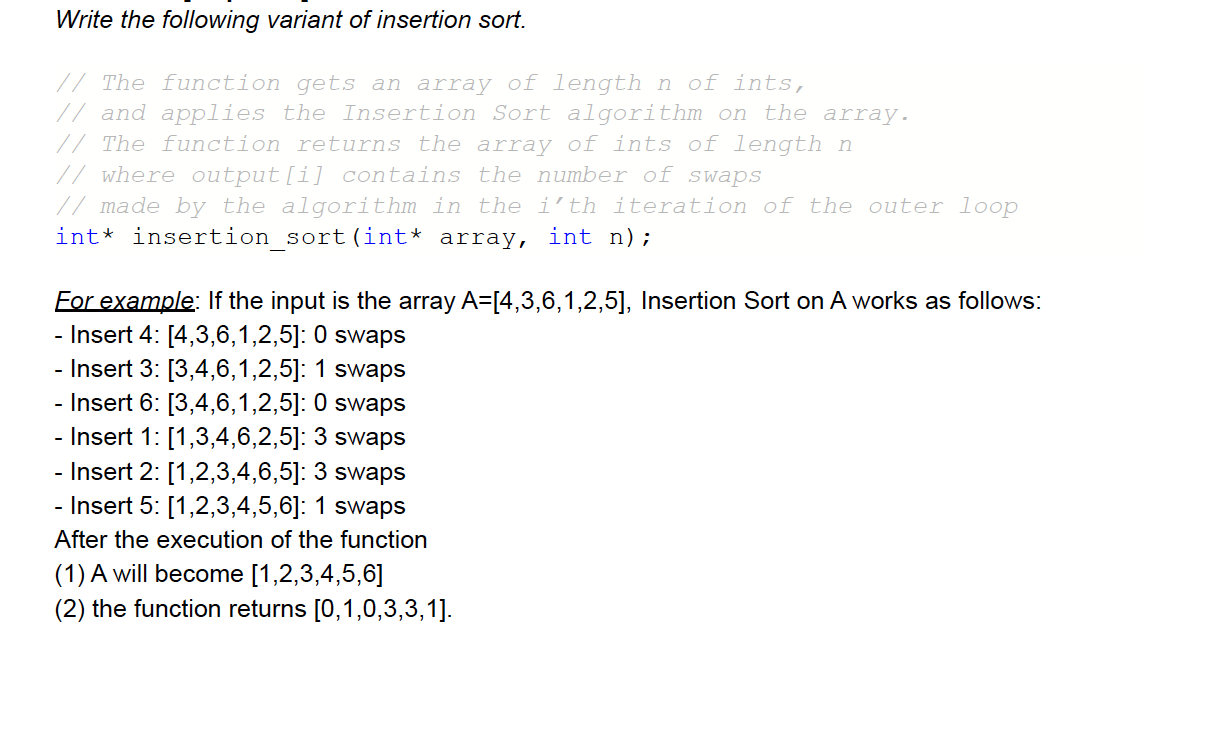Select the 'Insert 1' three swaps line

tap(230, 437)
